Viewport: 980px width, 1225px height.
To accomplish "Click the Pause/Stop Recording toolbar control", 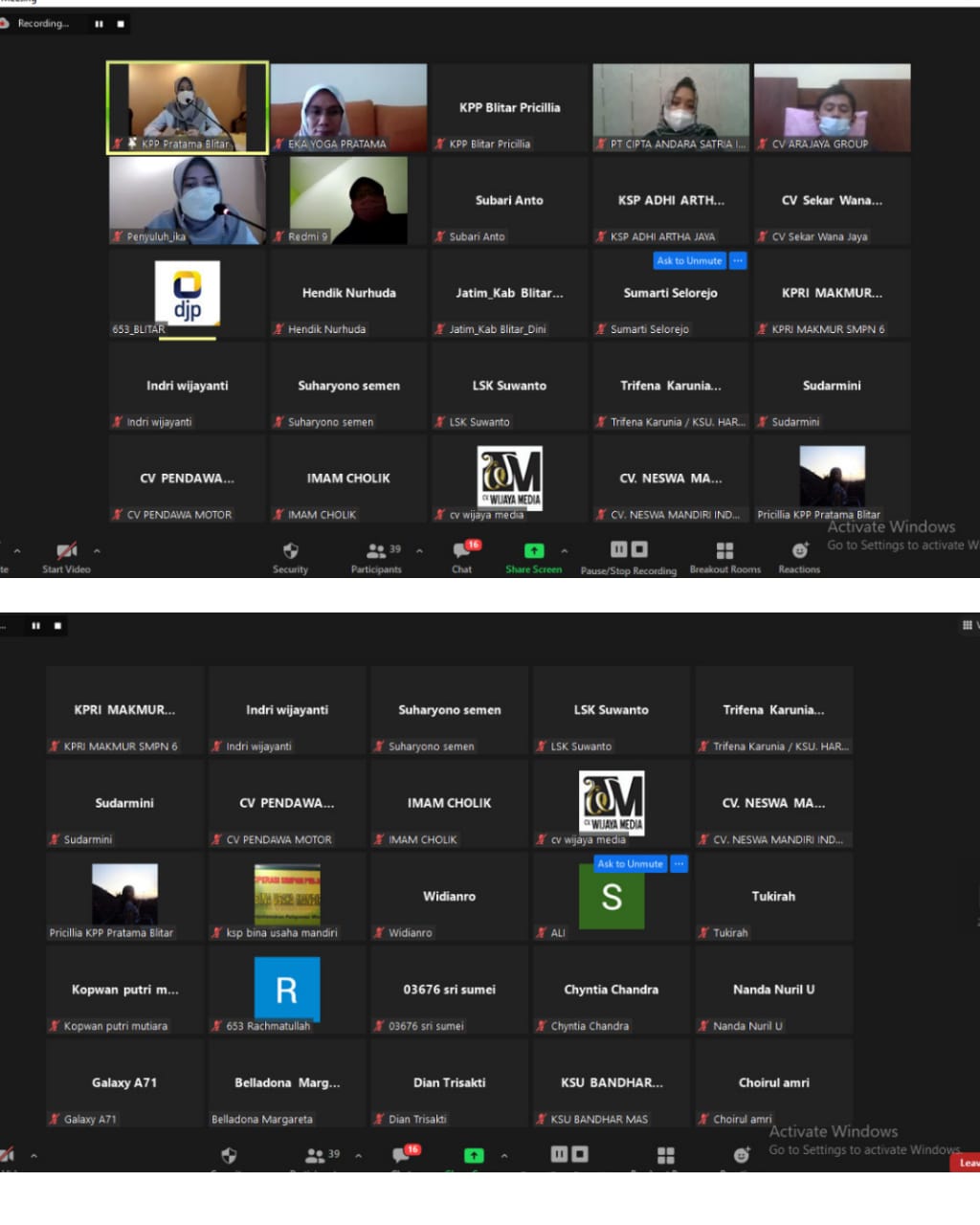I will 628,556.
